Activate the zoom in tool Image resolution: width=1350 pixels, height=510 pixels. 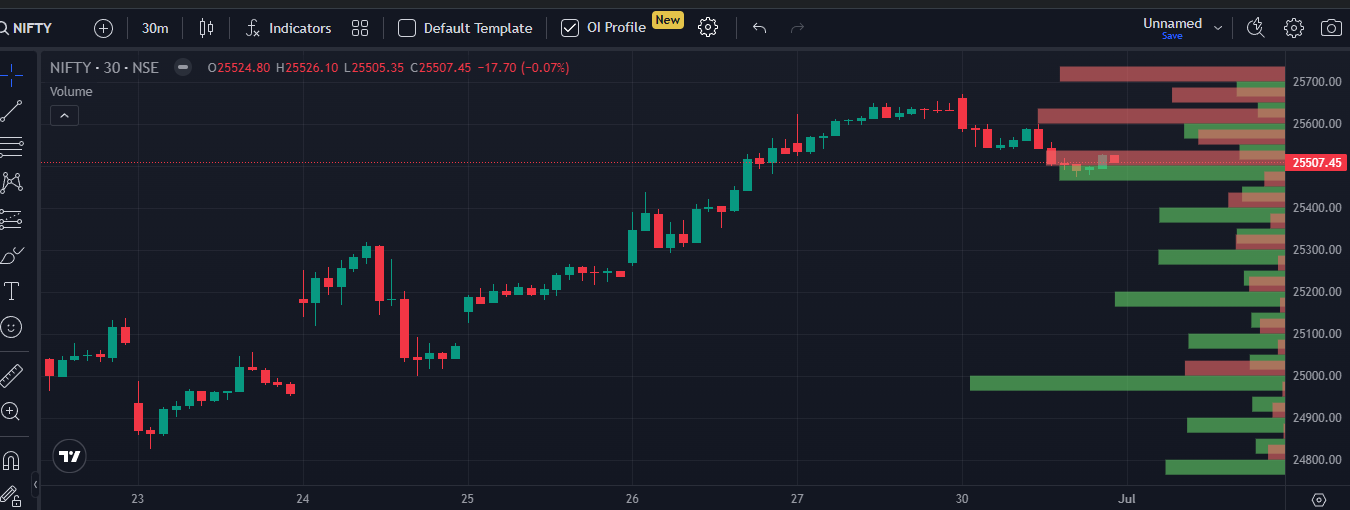12,411
